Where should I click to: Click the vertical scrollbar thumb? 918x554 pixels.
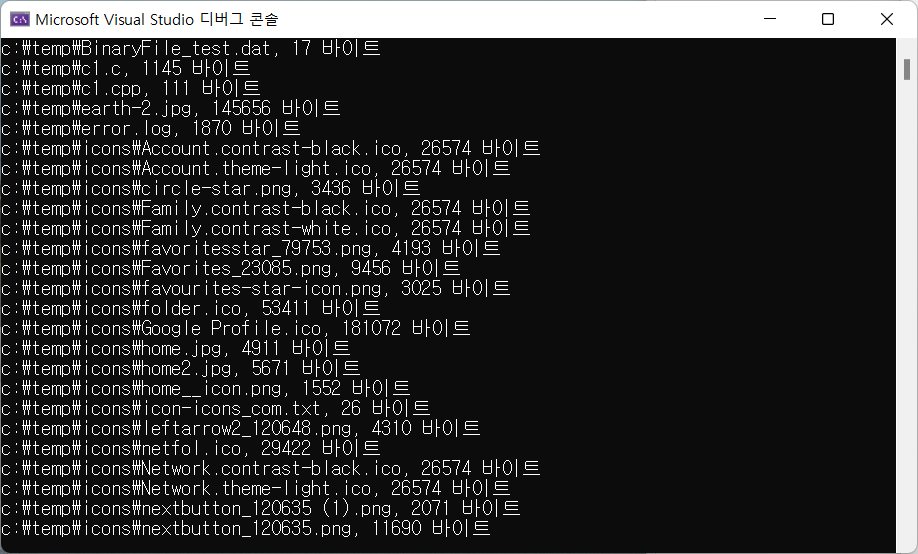(906, 70)
